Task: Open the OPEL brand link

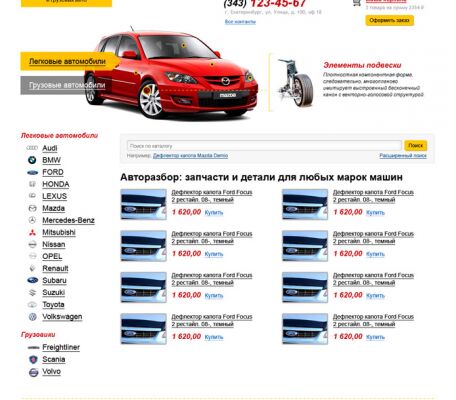Action: [x=52, y=256]
